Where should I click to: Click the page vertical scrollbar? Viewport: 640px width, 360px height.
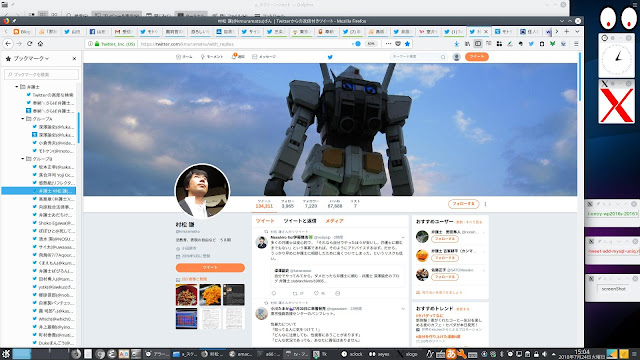point(580,77)
